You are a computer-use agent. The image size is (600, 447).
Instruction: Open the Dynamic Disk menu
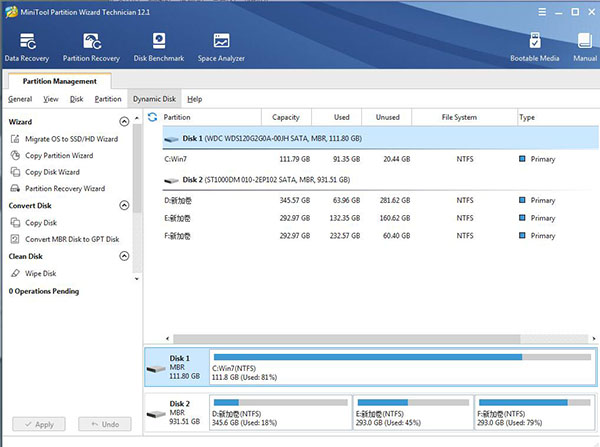tap(154, 99)
